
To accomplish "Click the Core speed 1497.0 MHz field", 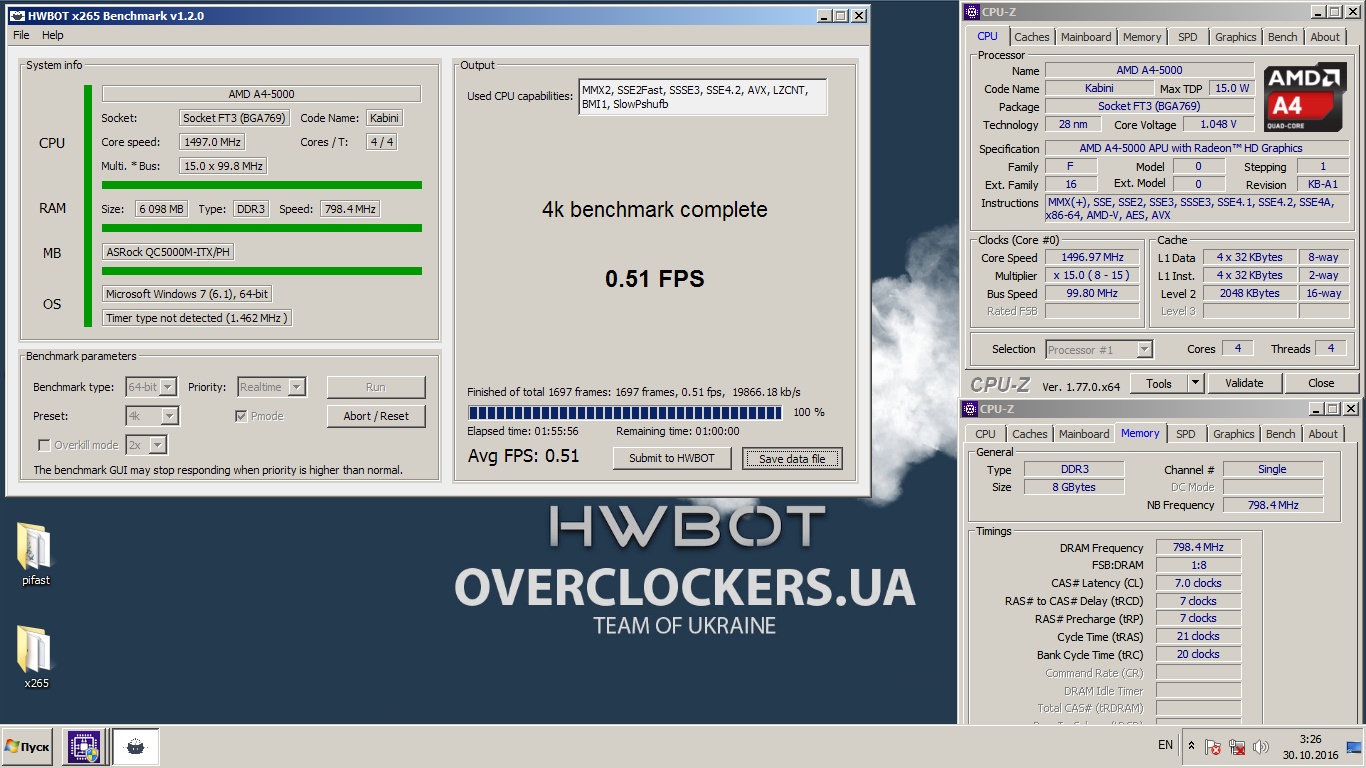I will [213, 142].
